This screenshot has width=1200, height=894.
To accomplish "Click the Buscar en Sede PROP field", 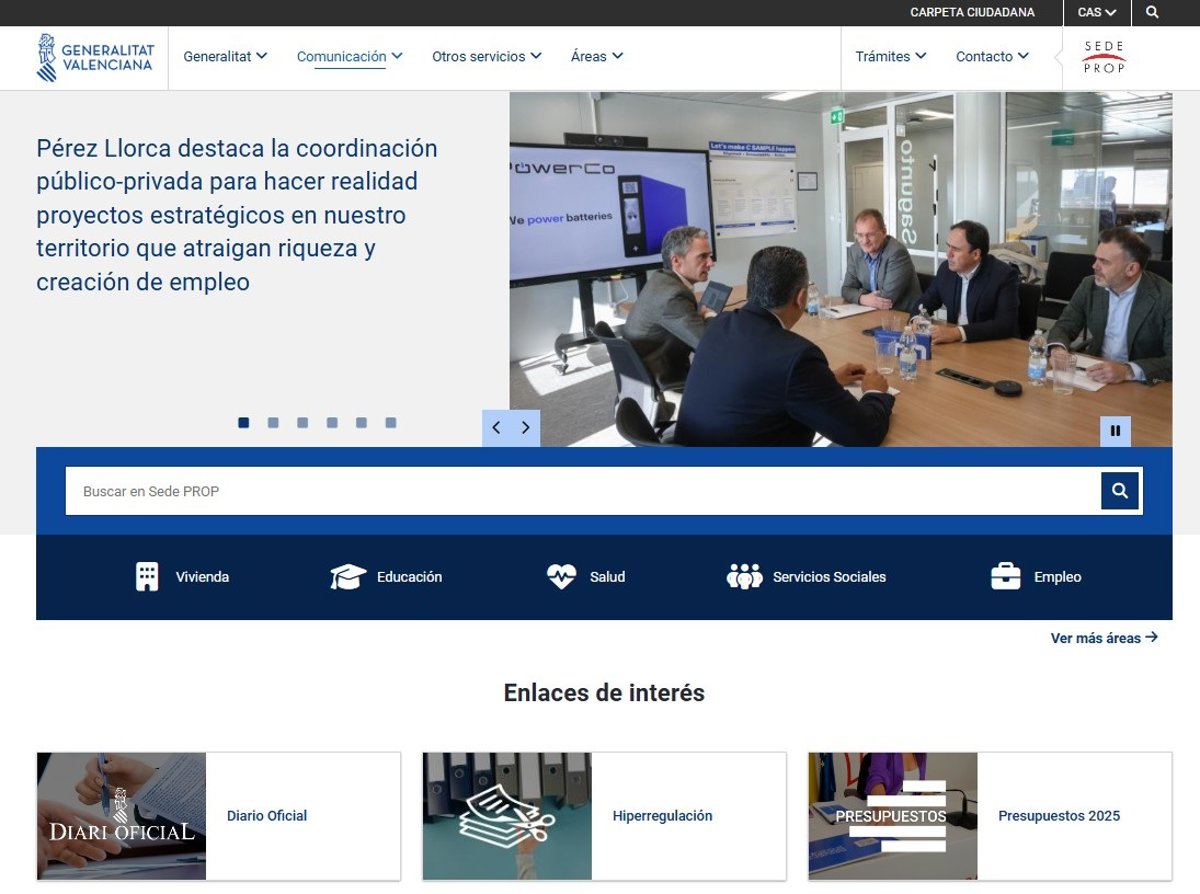I will (x=580, y=491).
